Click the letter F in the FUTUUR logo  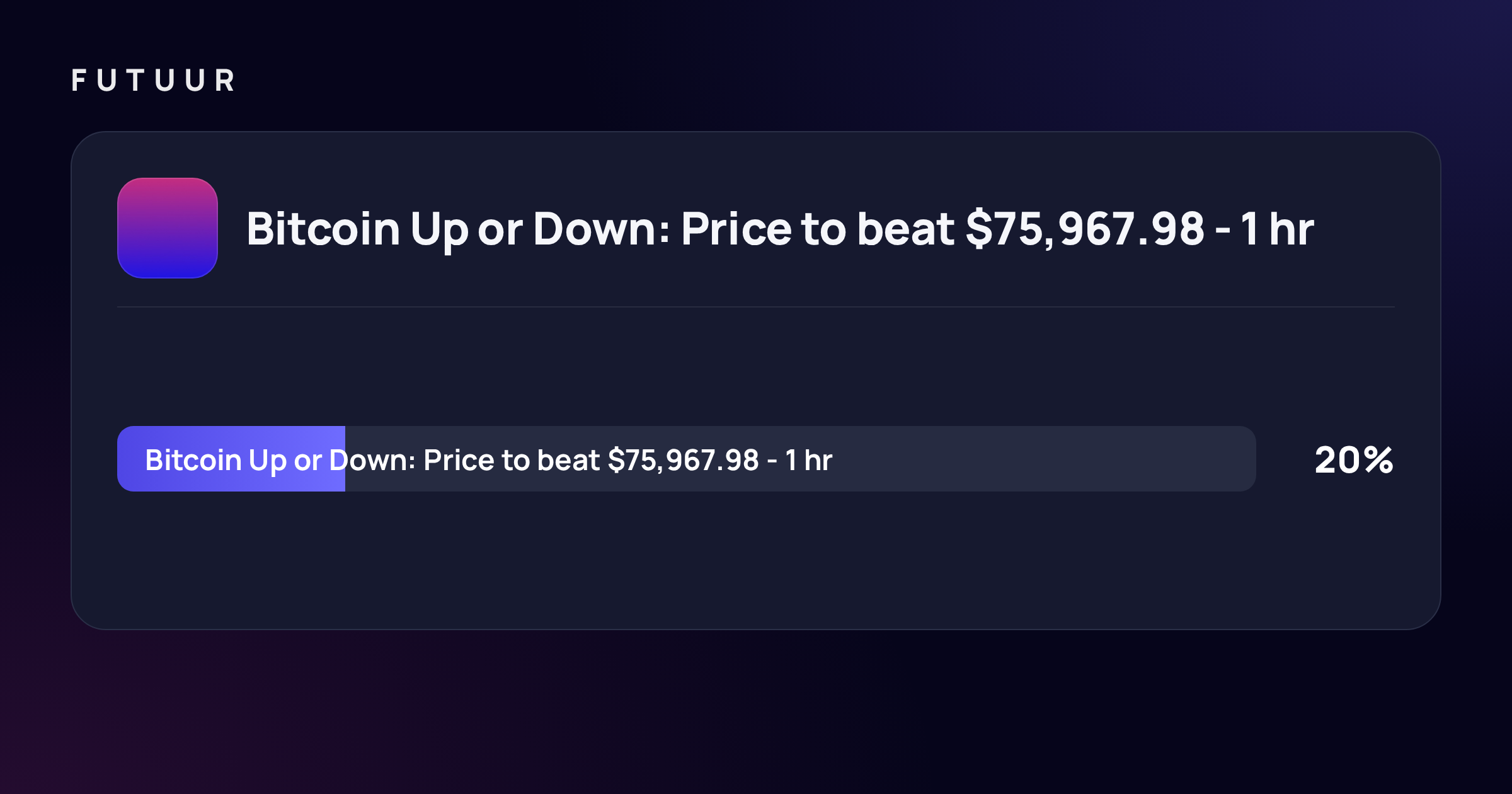79,81
